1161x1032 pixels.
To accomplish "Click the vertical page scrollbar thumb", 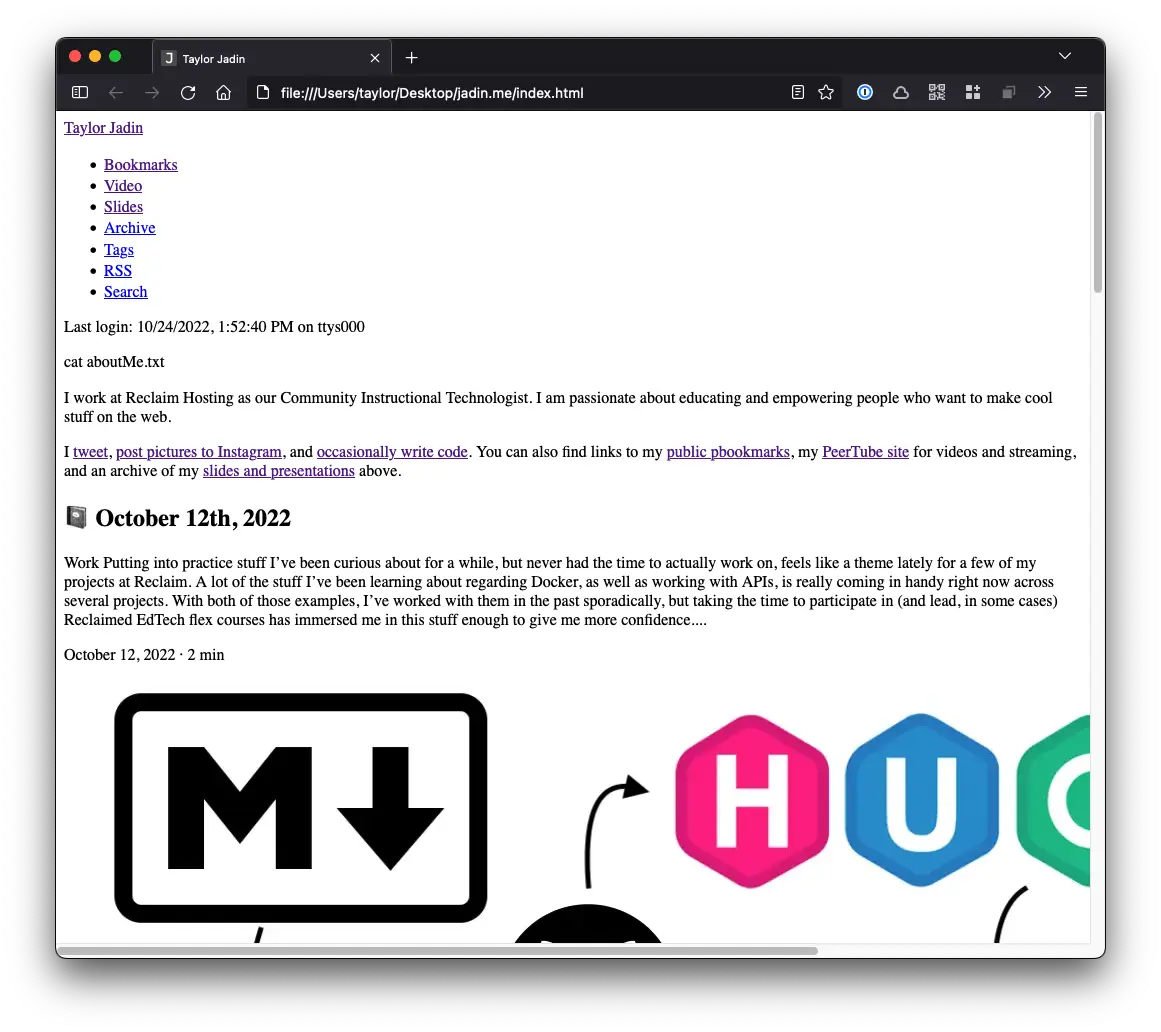I will 1098,203.
